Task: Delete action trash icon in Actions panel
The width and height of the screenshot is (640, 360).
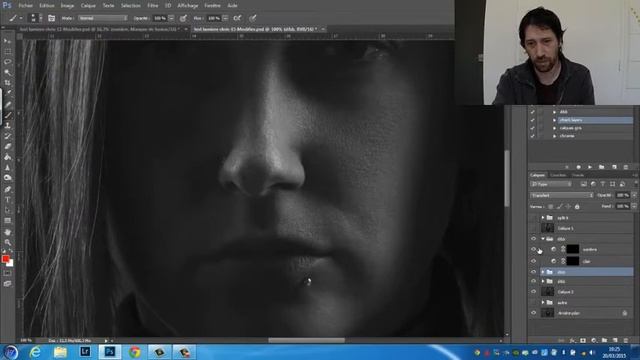Action: coord(625,167)
